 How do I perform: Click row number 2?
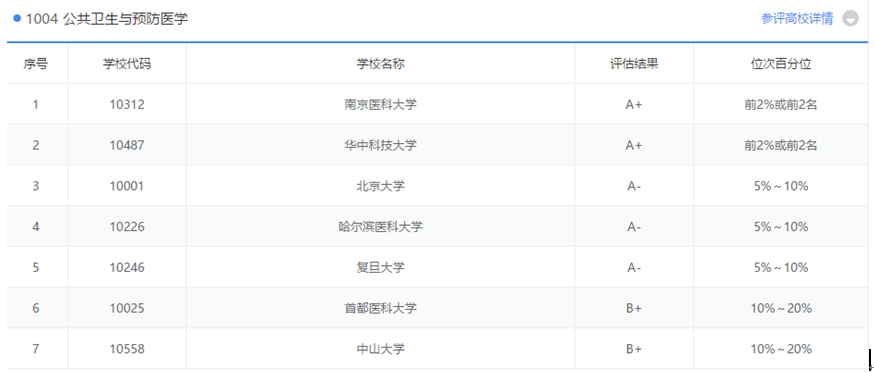tap(36, 145)
